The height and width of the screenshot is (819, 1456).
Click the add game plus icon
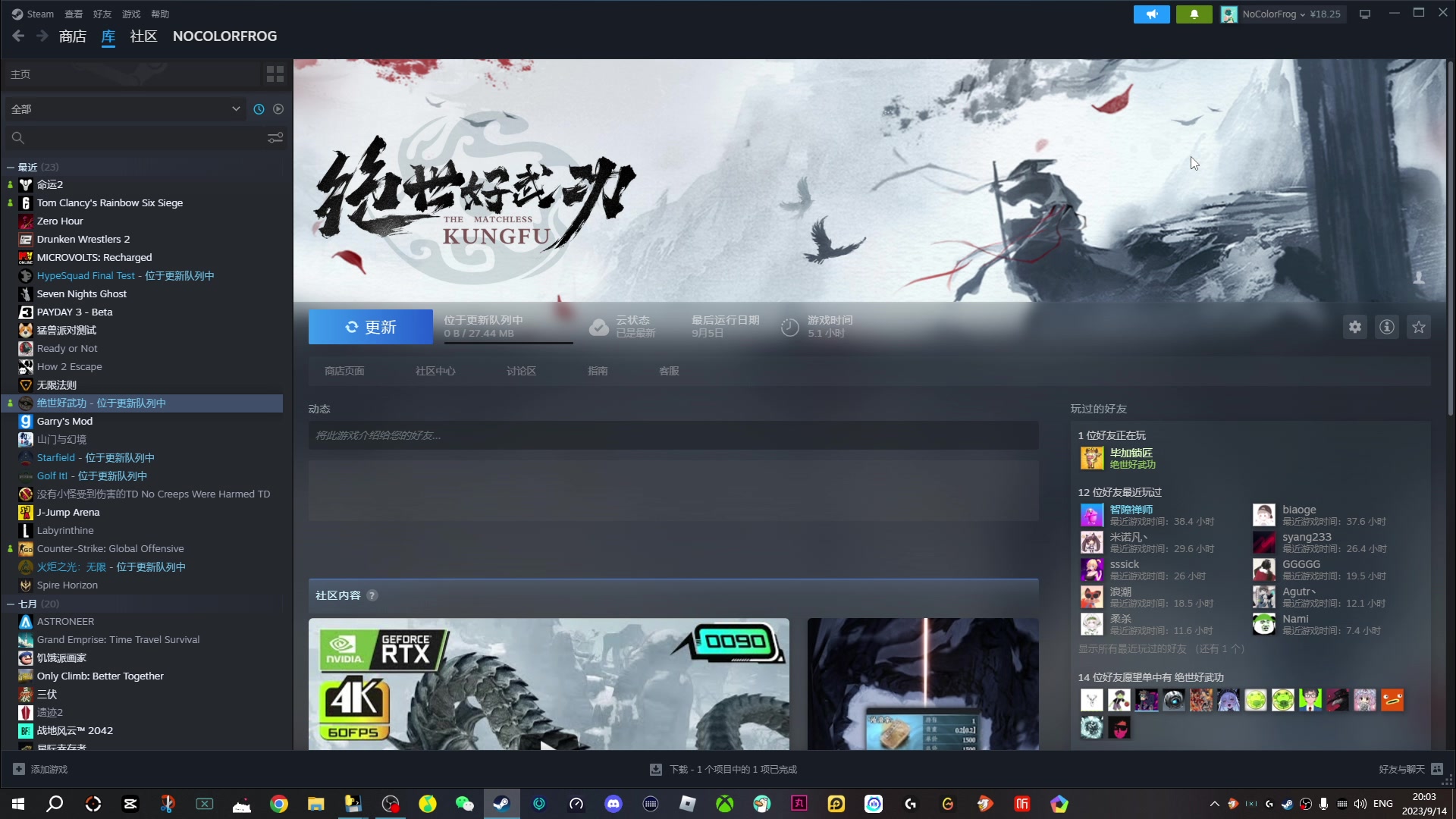tap(19, 769)
